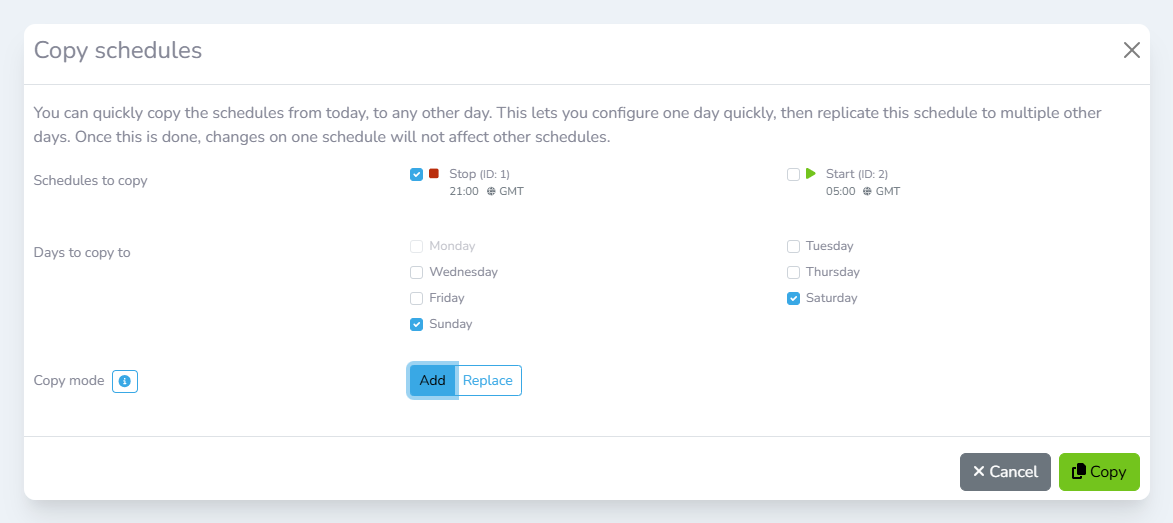1173x523 pixels.
Task: Tick the Wednesday checkbox
Action: click(417, 272)
